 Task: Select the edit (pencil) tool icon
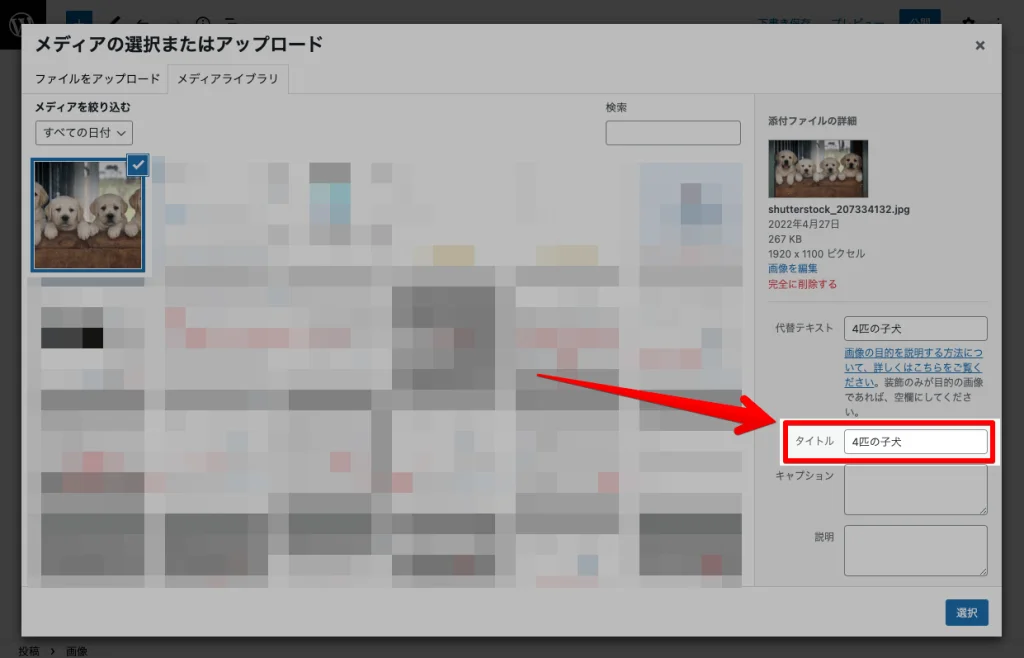pyautogui.click(x=114, y=22)
